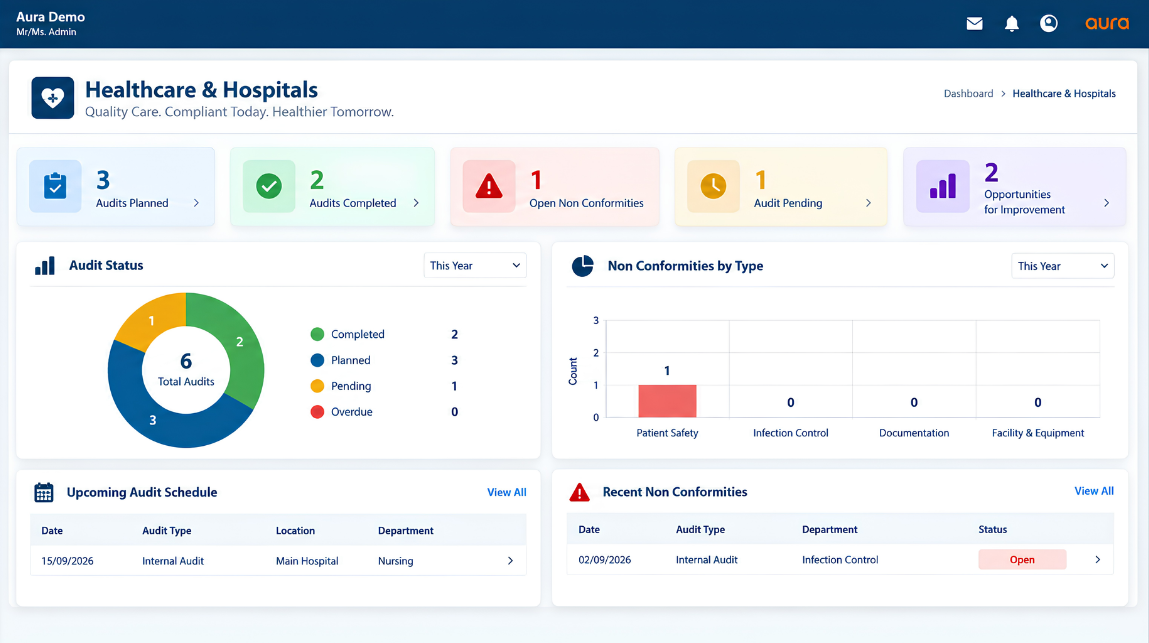Viewport: 1149px width, 643px height.
Task: Expand the Opportunities for Improvement arrow
Action: pos(1106,203)
